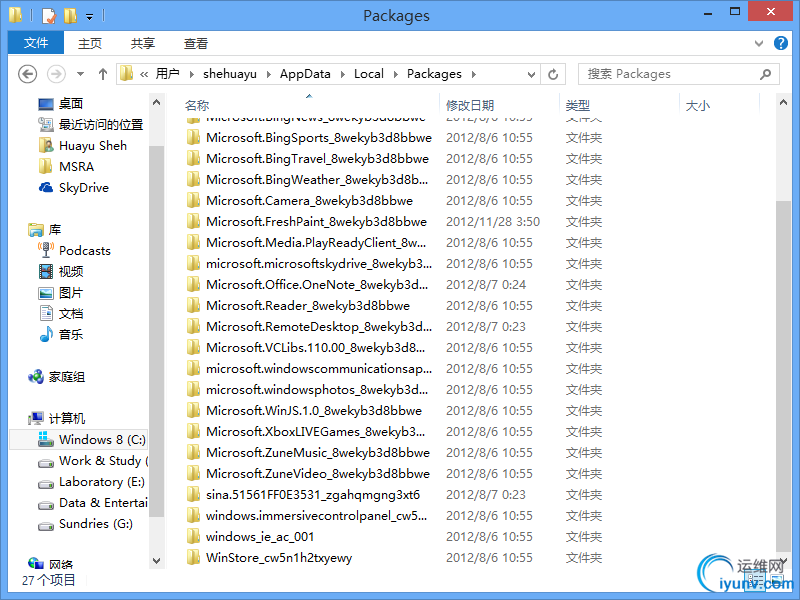The width and height of the screenshot is (800, 600).
Task: Open the 文档 library
Action: point(70,314)
